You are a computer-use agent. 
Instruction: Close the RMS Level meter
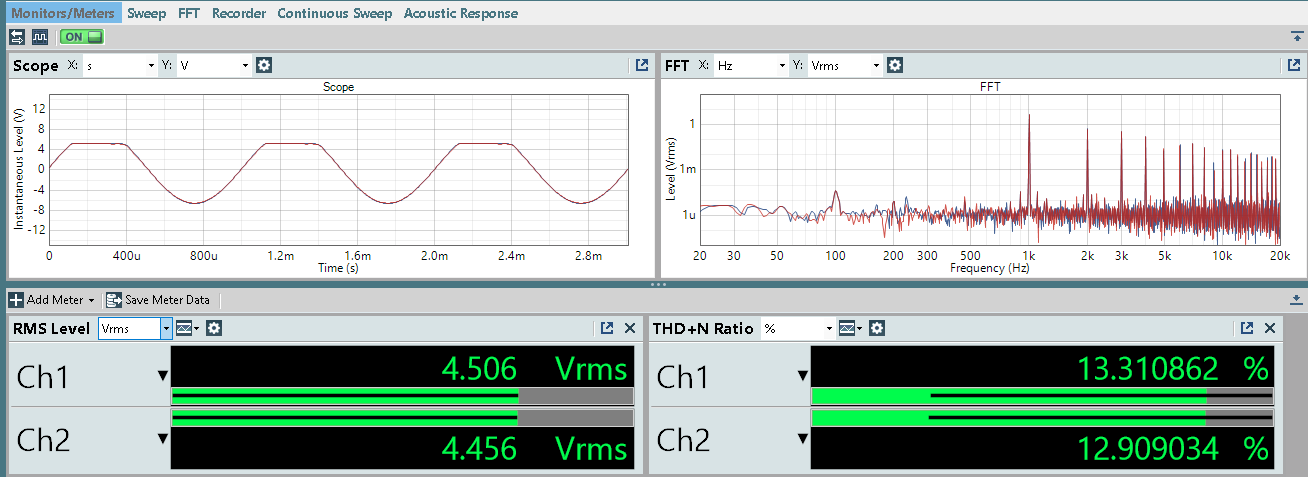pos(630,328)
